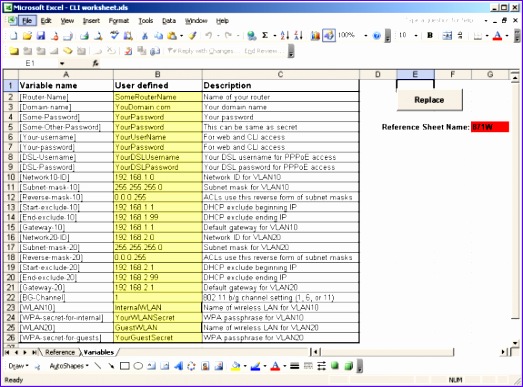Open the File menu
Viewport: 523px width, 387px height.
[x=27, y=21]
